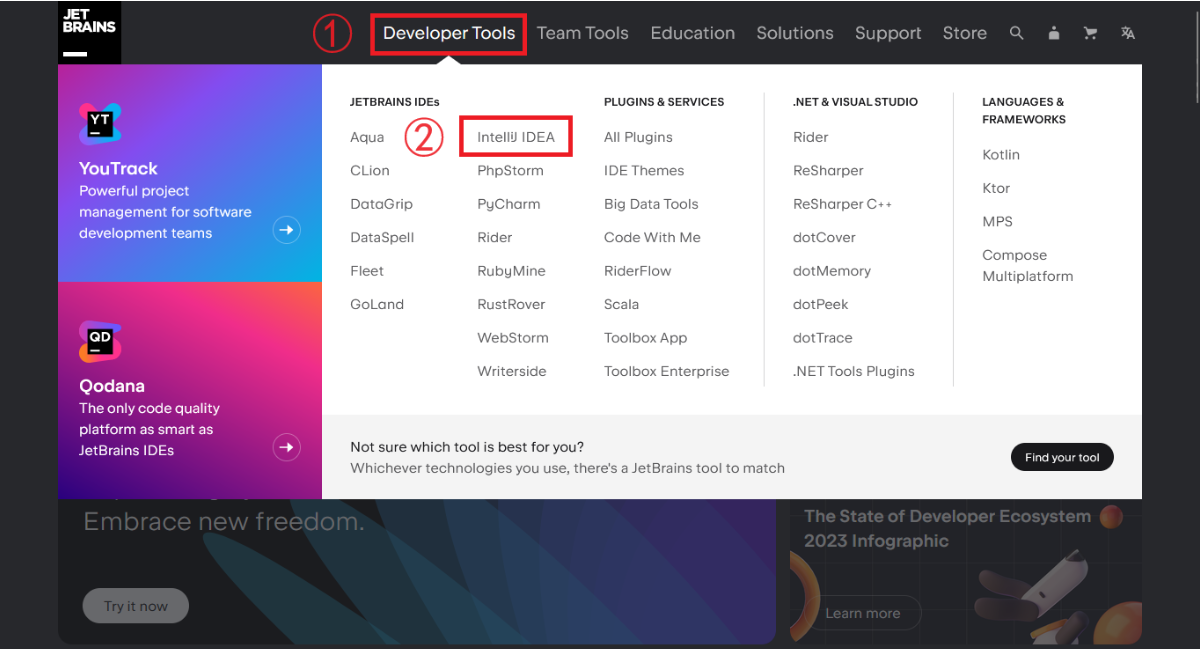Open the search magnifier icon
This screenshot has width=1200, height=649.
click(x=1016, y=33)
